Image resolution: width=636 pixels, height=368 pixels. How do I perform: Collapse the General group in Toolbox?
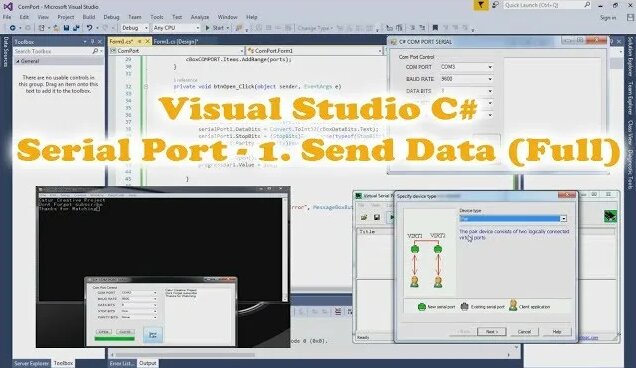[17, 61]
